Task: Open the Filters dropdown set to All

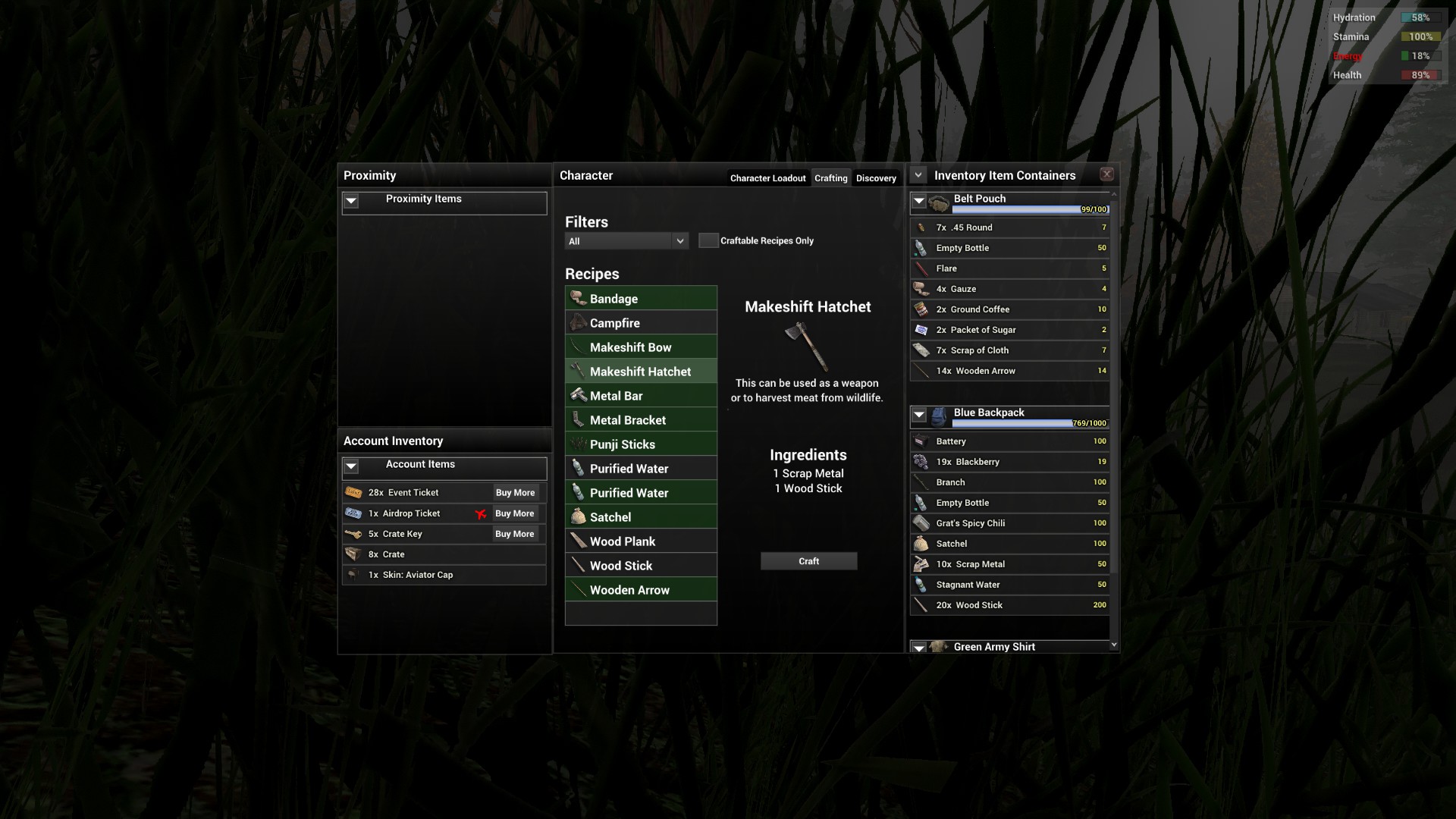Action: pos(626,240)
